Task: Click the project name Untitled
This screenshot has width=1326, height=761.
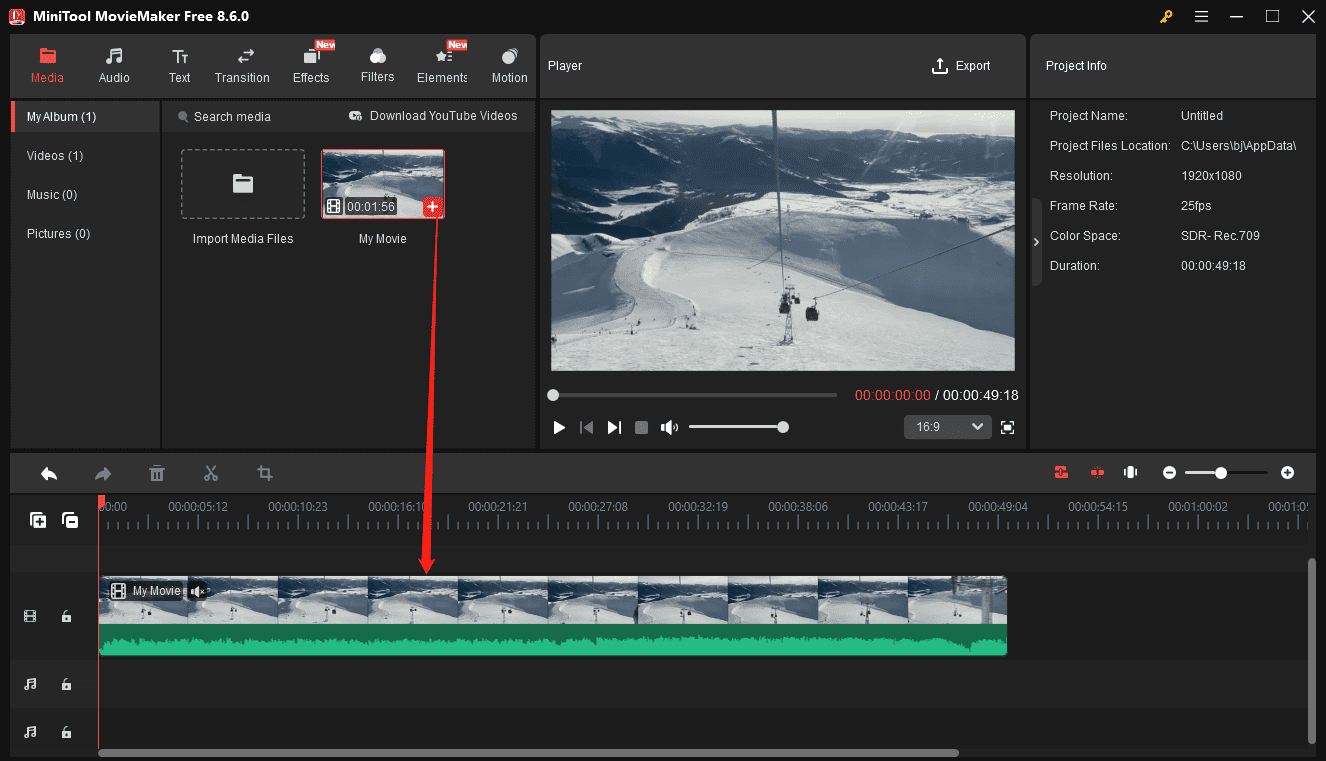Action: click(x=1202, y=116)
